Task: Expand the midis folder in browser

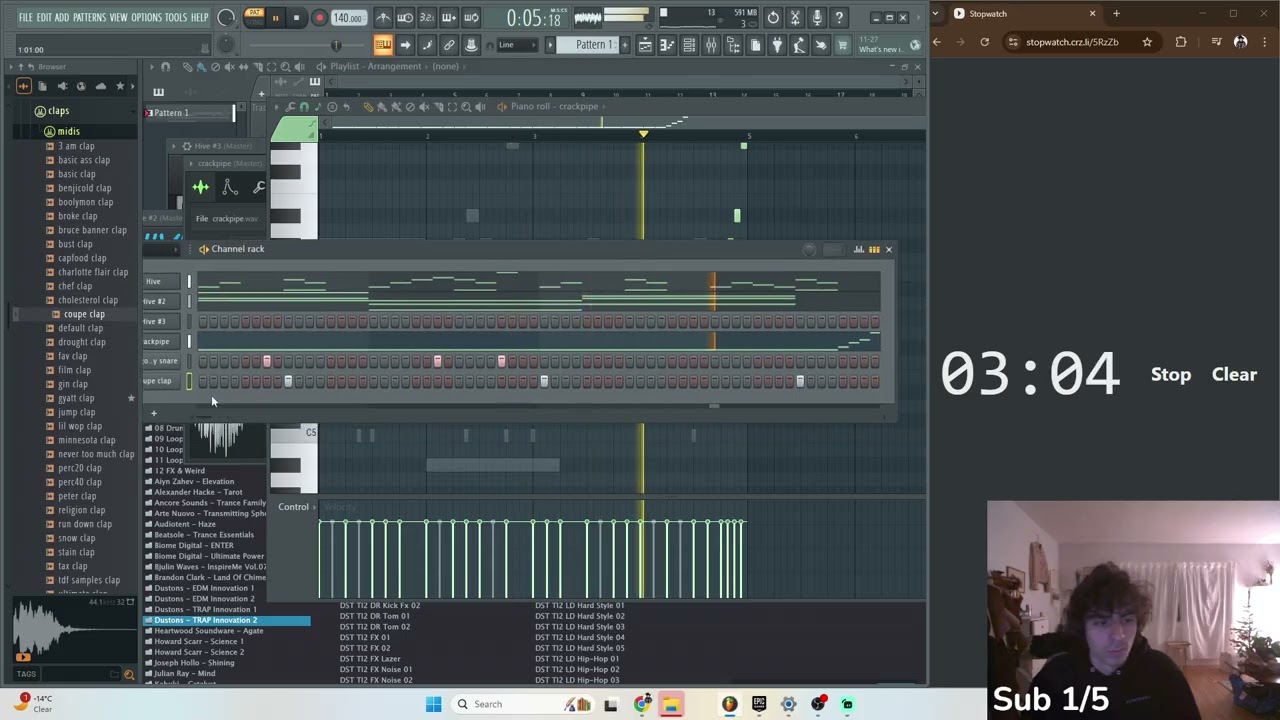Action: tap(68, 131)
